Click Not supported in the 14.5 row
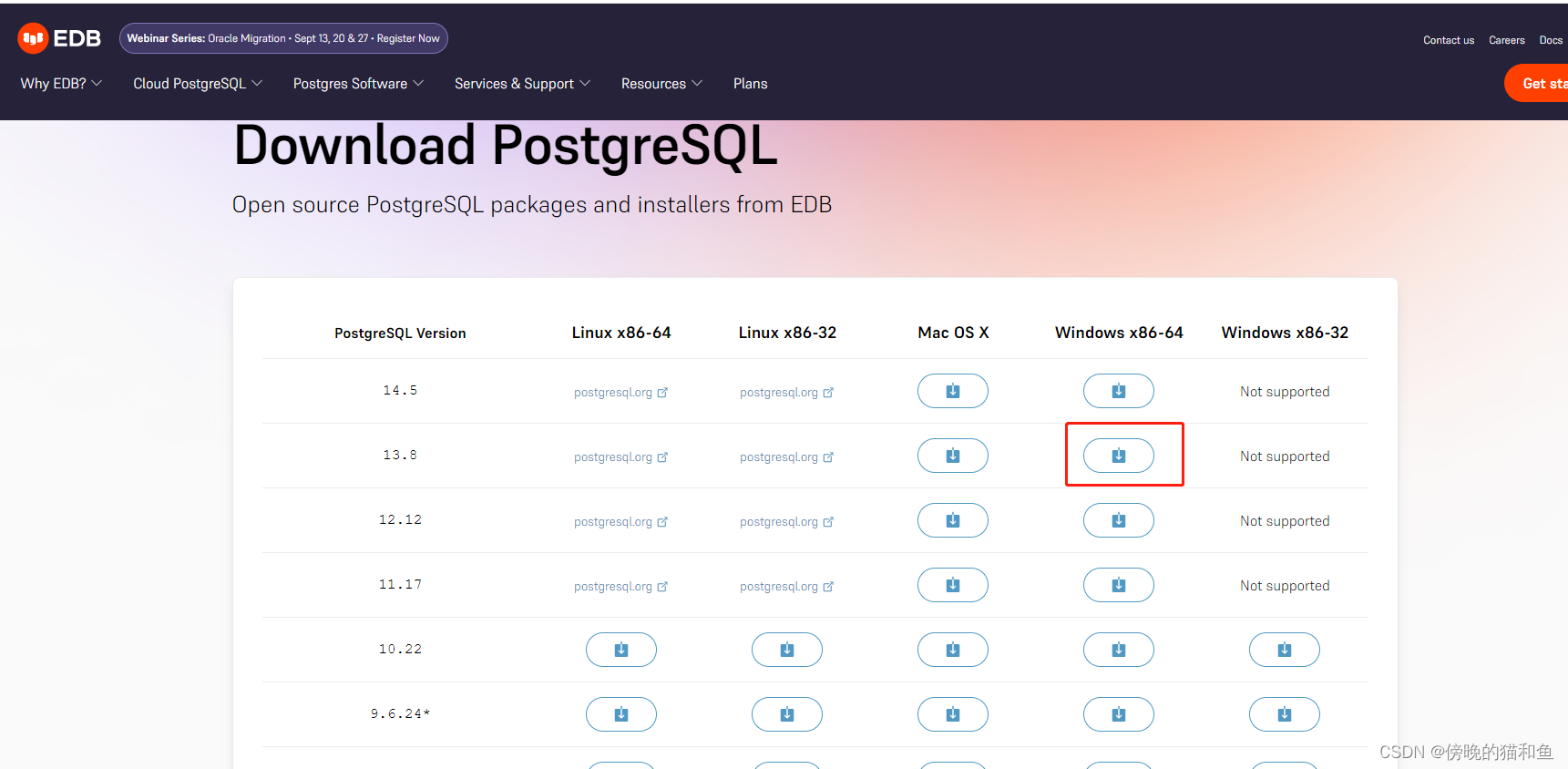 (x=1285, y=392)
